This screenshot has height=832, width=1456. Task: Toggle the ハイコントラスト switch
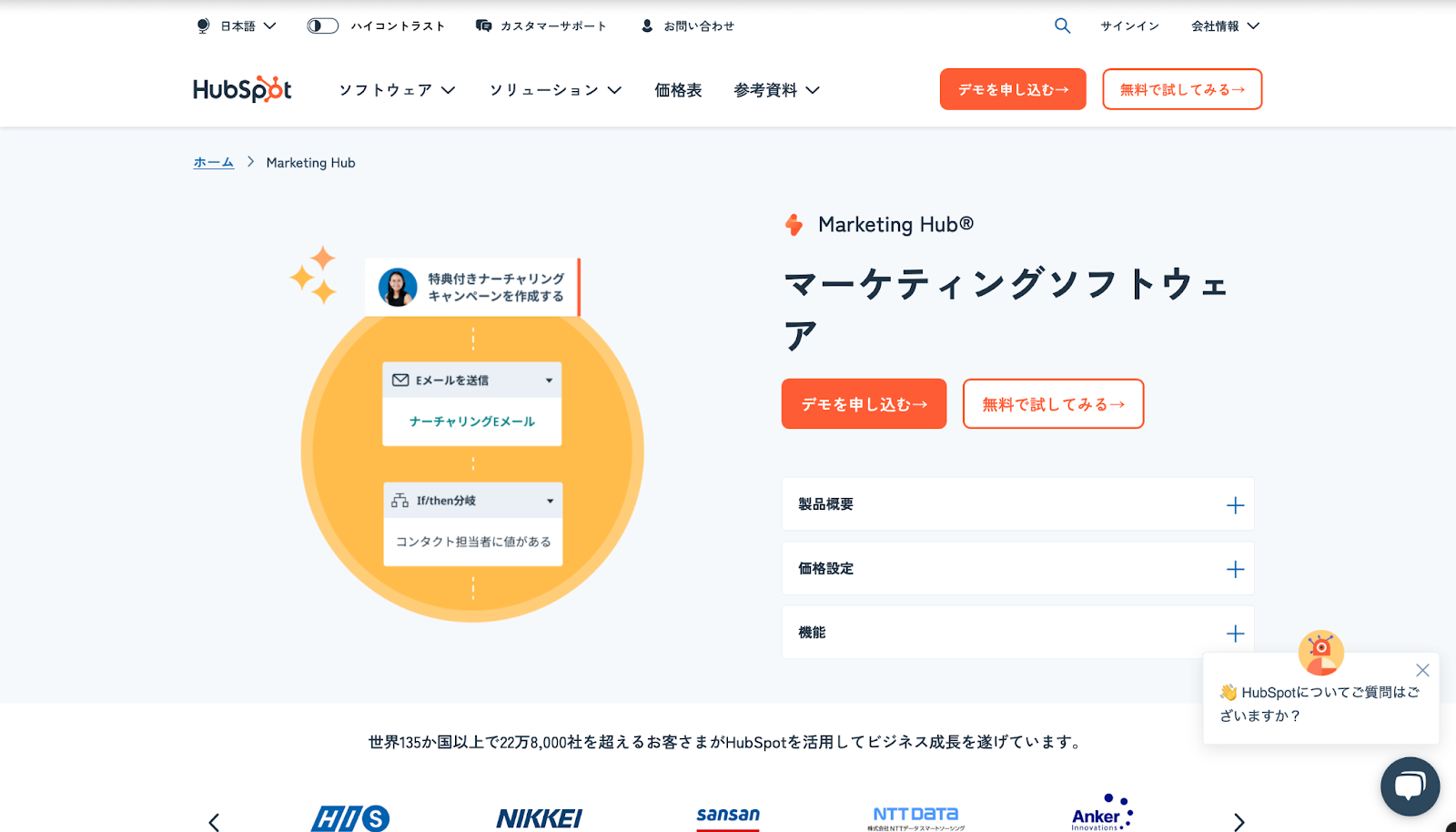tap(323, 25)
